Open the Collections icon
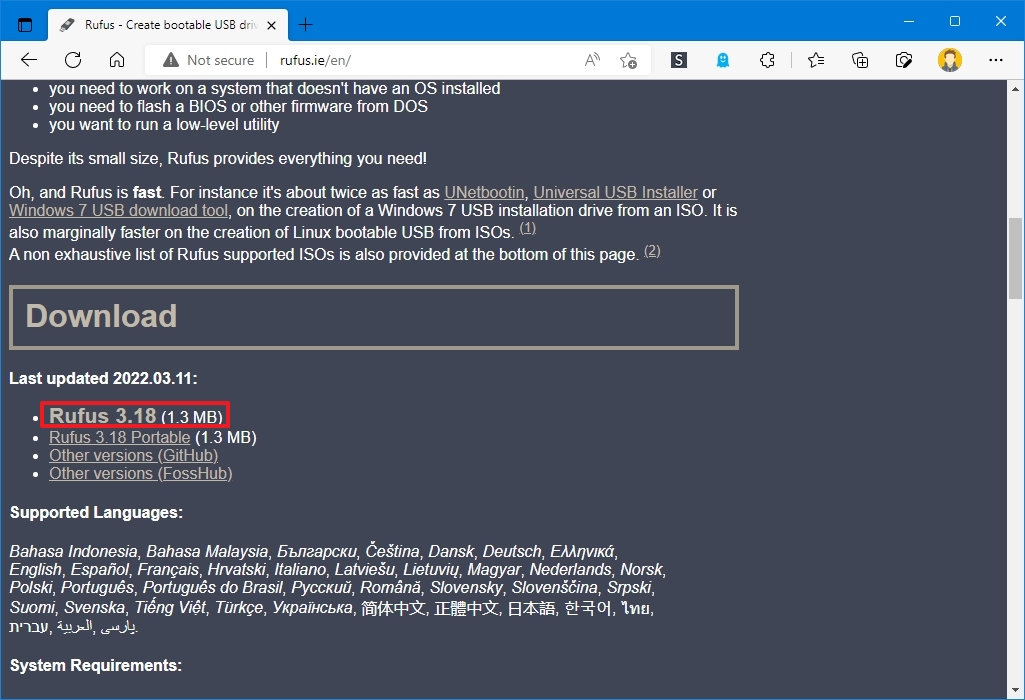The width and height of the screenshot is (1025, 700). (x=860, y=60)
